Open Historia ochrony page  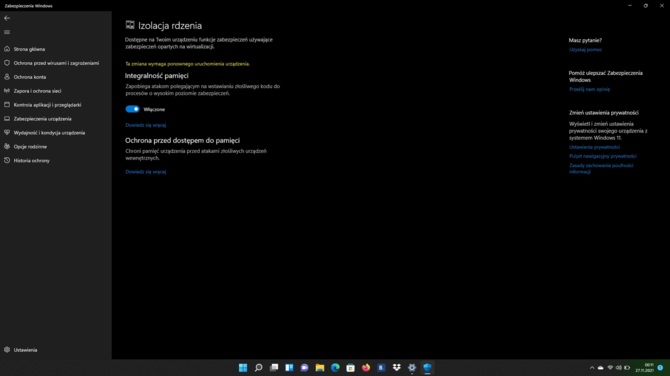coord(32,161)
